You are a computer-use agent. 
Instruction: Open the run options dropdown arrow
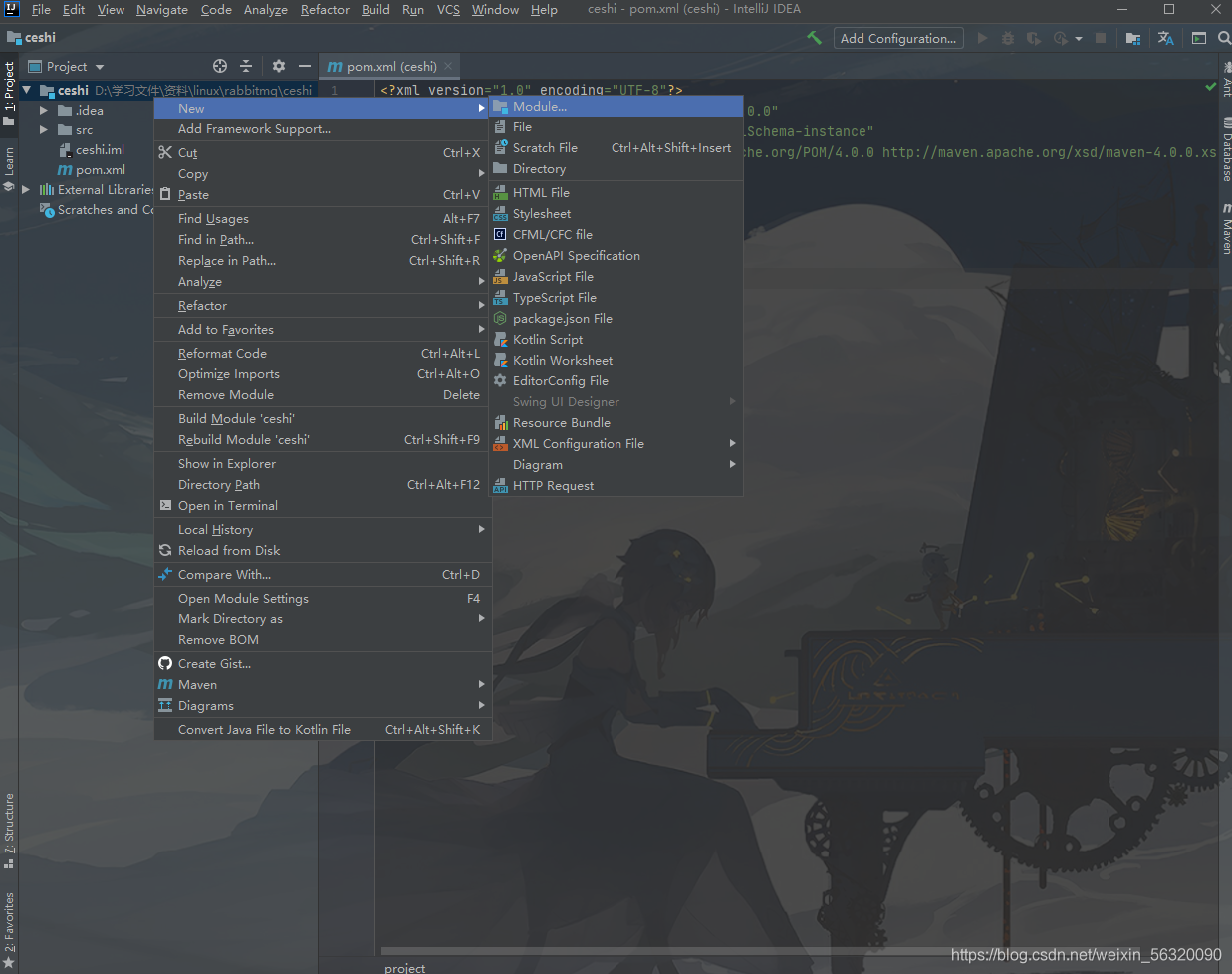coord(1079,39)
